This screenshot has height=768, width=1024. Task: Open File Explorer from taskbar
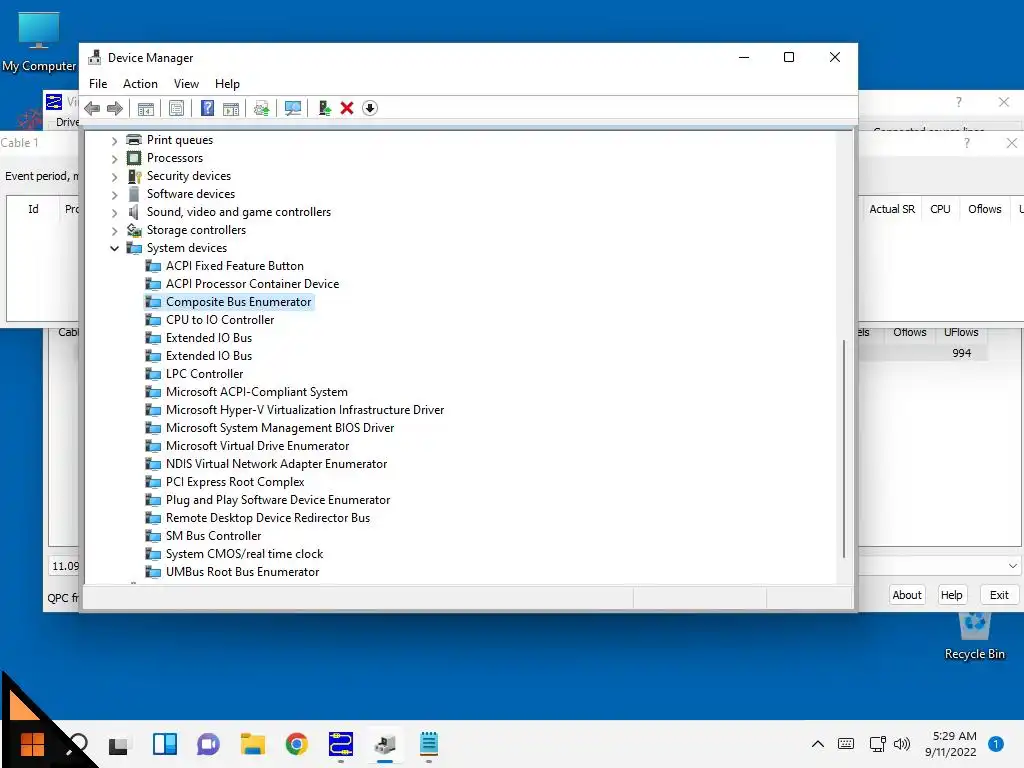pyautogui.click(x=252, y=744)
